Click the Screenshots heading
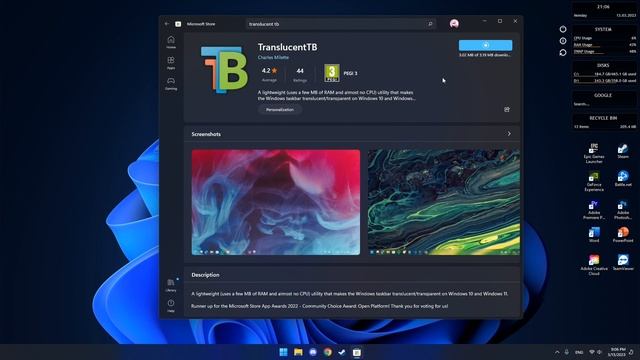 [x=206, y=134]
